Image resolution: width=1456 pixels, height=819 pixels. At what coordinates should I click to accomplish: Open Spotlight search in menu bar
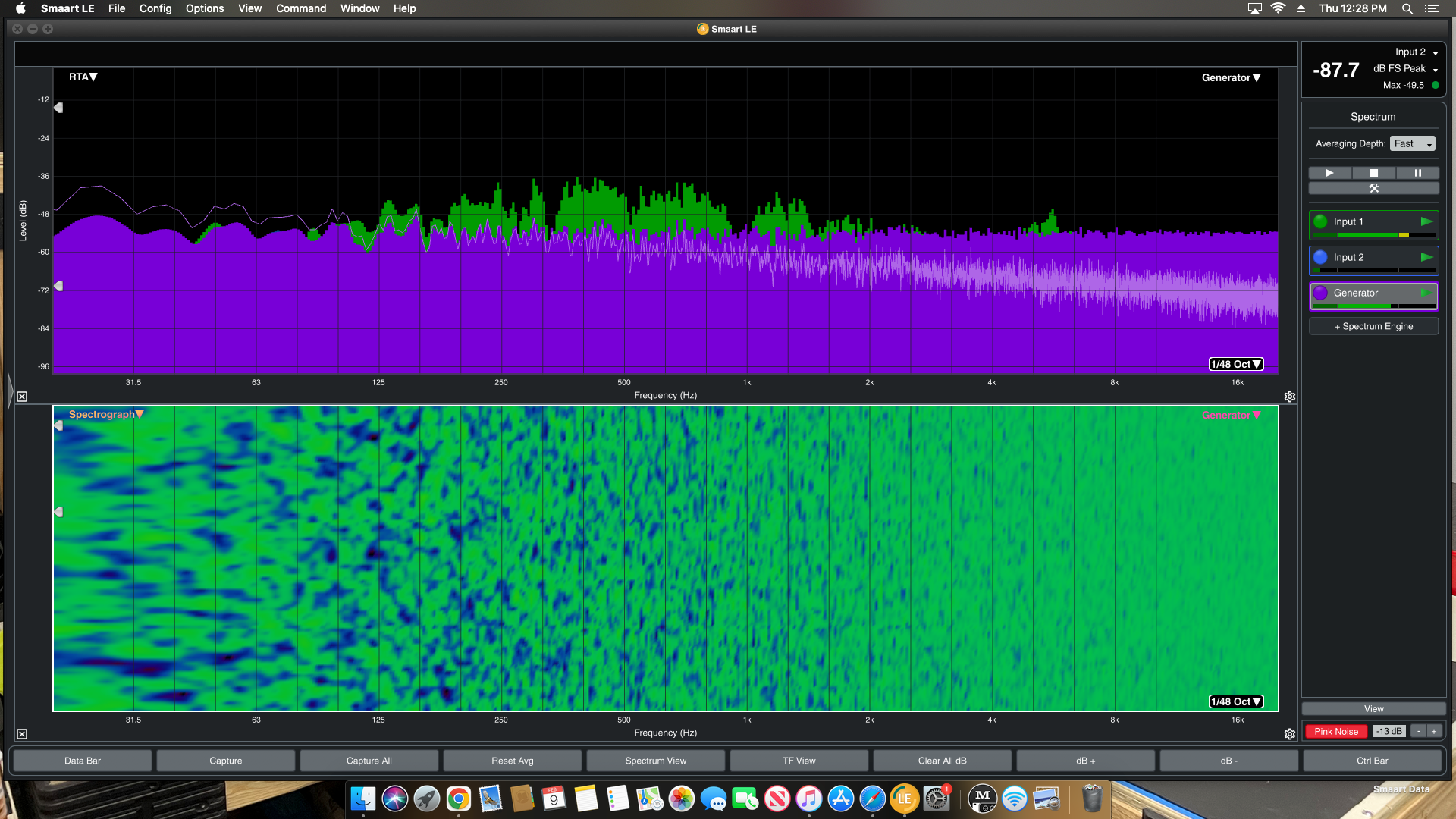click(x=1407, y=8)
